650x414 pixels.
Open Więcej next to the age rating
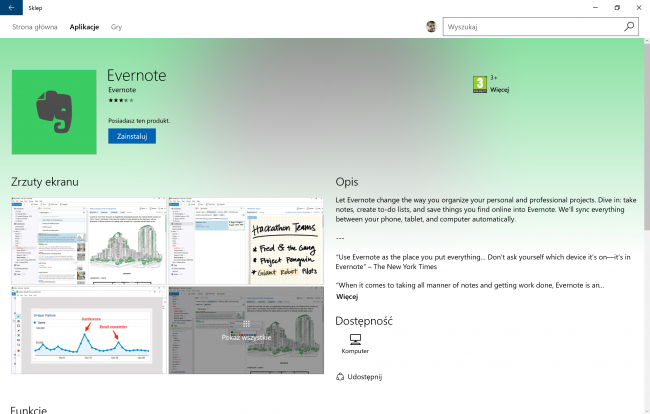pyautogui.click(x=500, y=90)
